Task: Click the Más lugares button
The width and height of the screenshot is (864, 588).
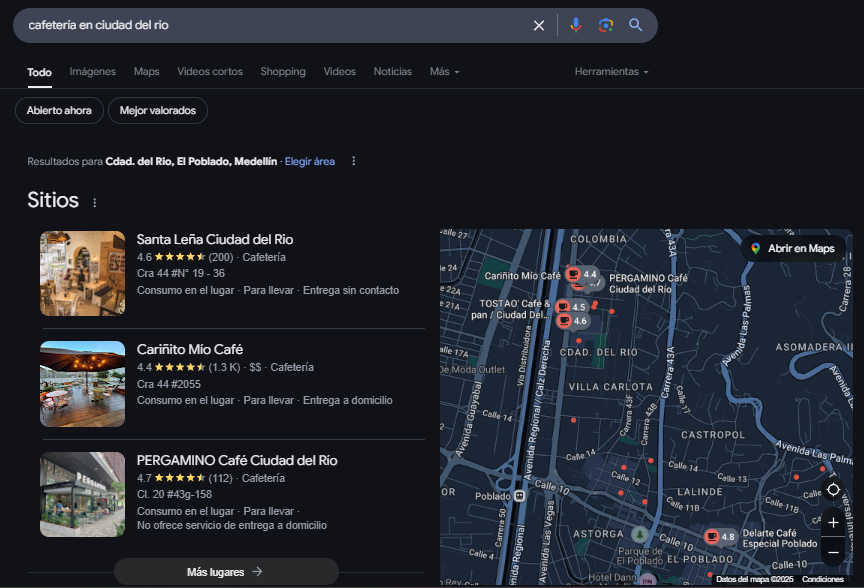Action: click(x=225, y=572)
